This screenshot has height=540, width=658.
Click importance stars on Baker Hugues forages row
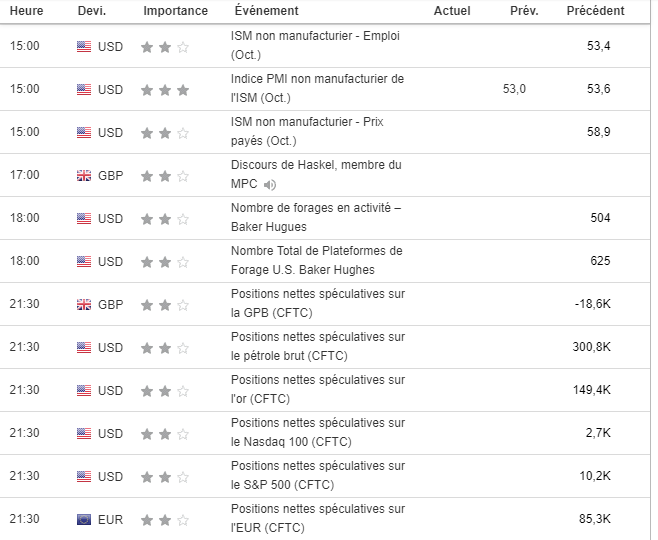click(164, 218)
